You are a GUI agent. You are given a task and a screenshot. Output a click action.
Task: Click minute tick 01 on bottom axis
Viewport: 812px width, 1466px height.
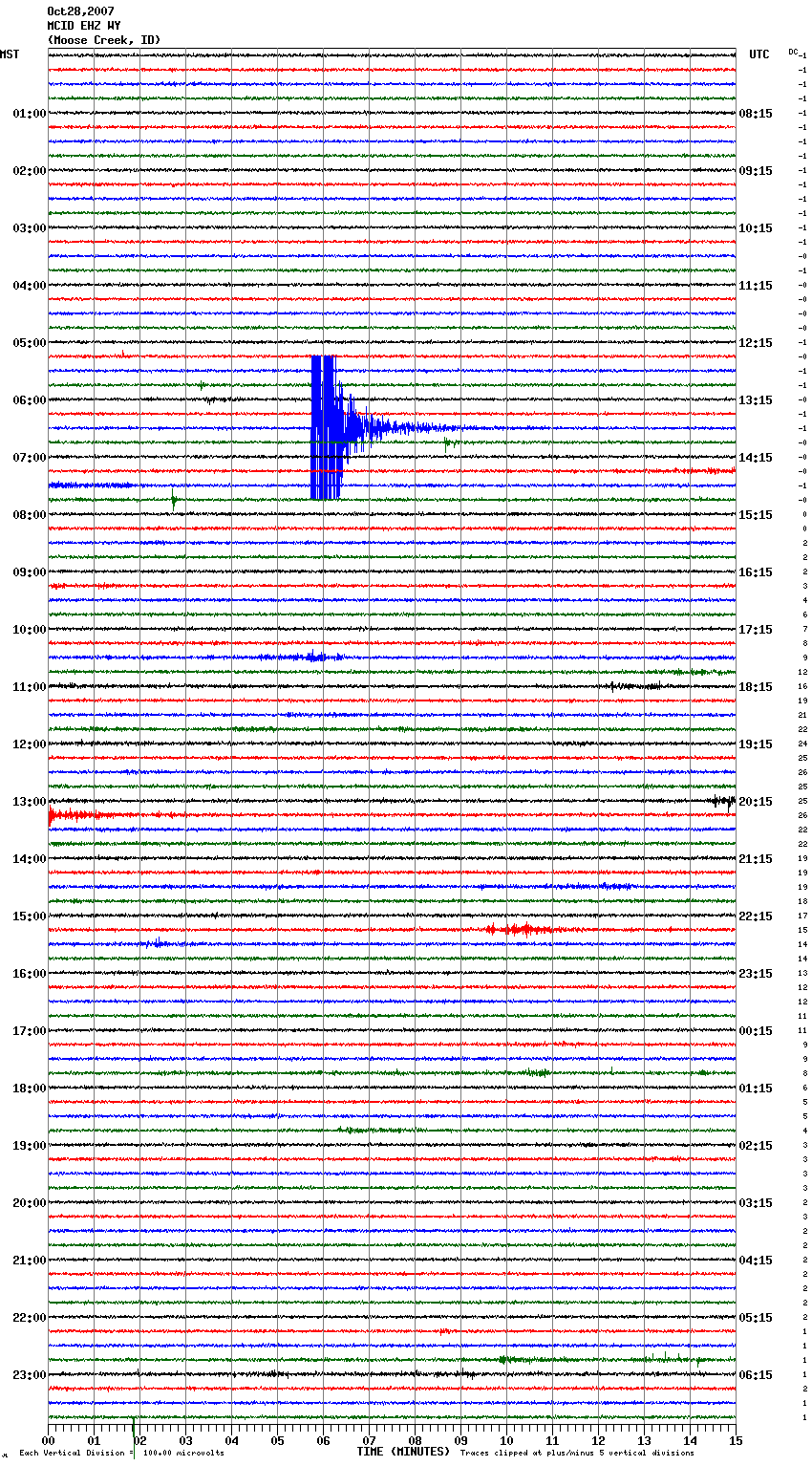(x=94, y=1440)
